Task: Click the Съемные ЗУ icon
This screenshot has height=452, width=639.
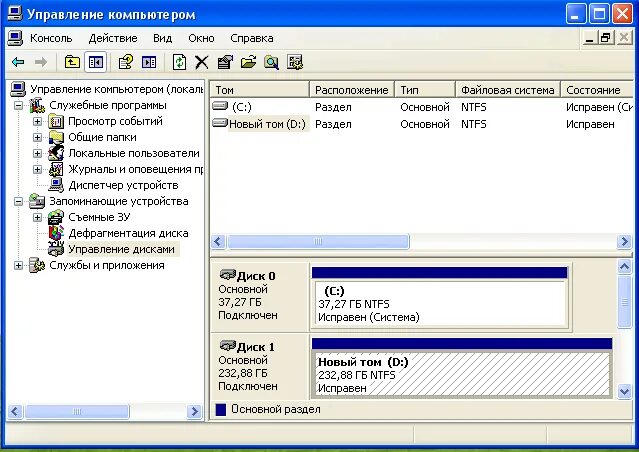Action: 56,217
